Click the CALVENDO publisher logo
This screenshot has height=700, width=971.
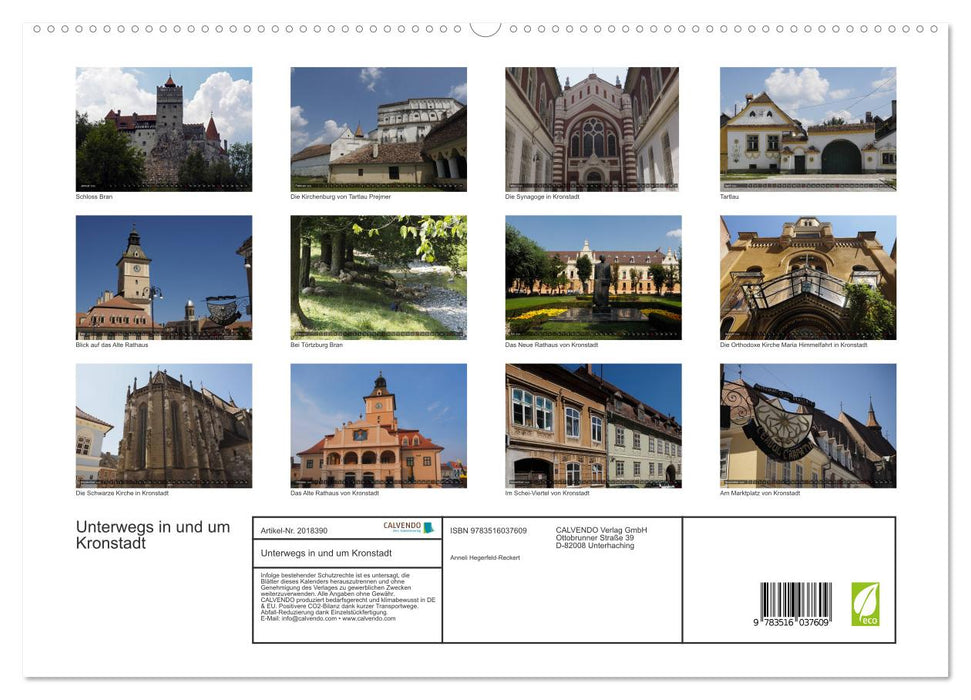tap(408, 528)
